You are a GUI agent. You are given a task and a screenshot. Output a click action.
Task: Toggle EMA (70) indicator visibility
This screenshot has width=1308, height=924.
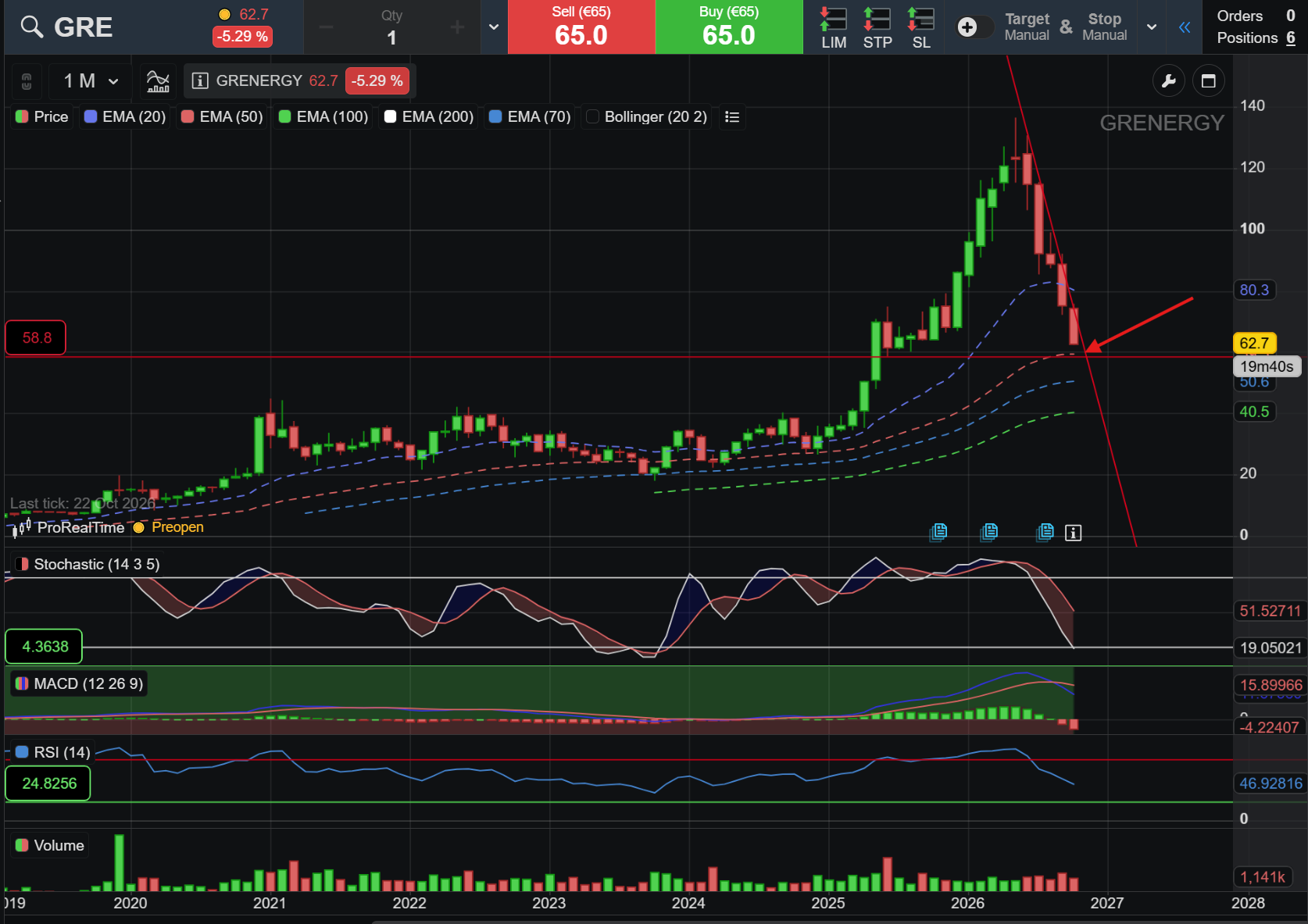coord(530,117)
